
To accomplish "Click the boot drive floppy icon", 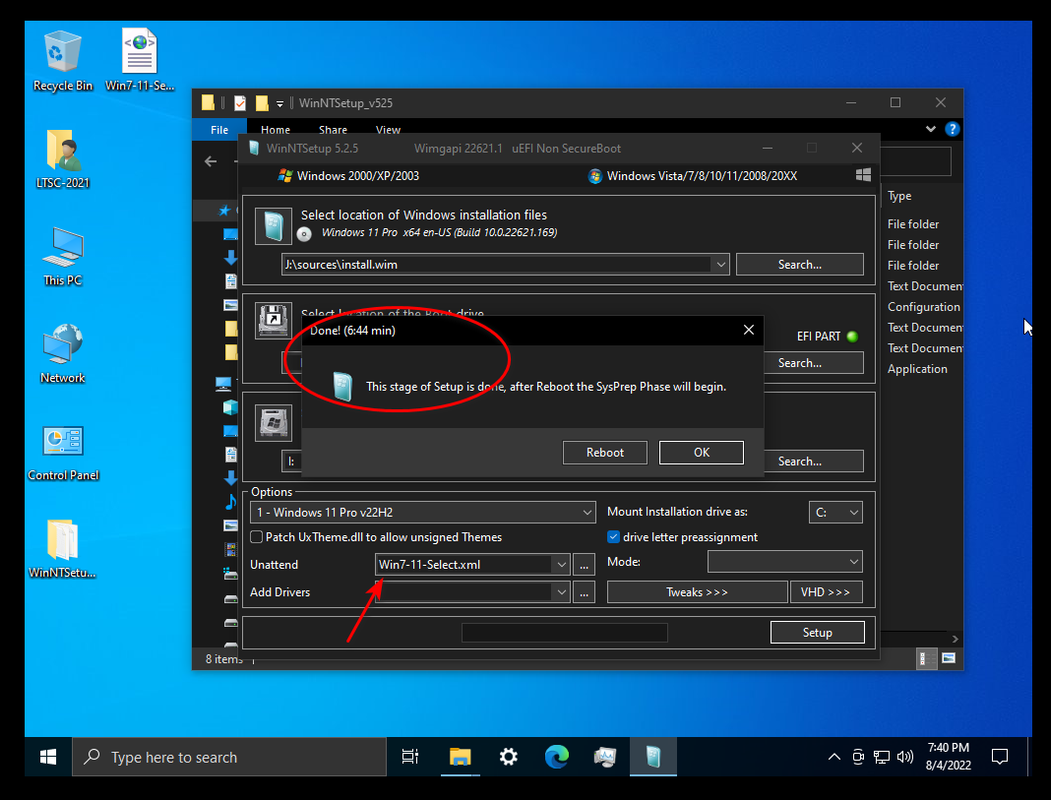I will (273, 320).
